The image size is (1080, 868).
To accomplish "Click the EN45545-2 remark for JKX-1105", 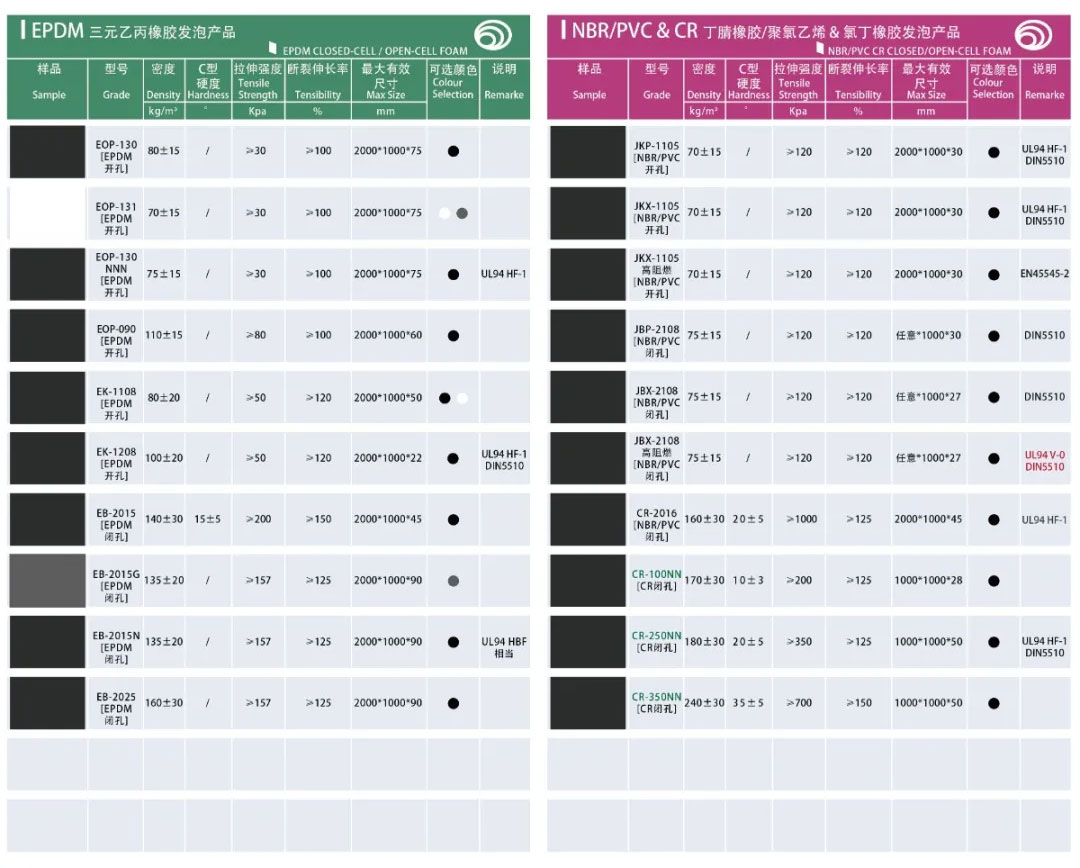I will [1044, 273].
